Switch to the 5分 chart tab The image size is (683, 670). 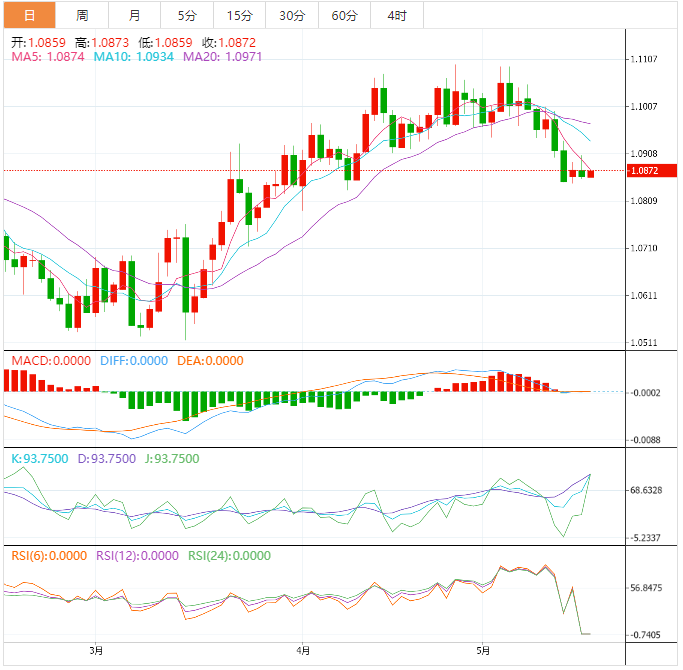[x=187, y=15]
